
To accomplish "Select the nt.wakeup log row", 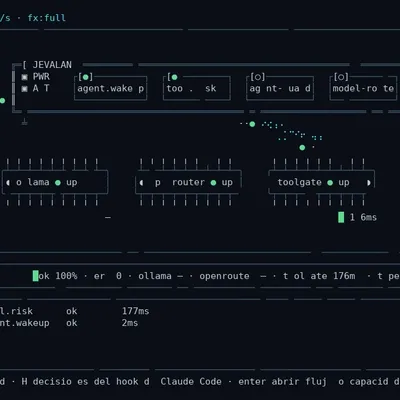I will point(69,323).
